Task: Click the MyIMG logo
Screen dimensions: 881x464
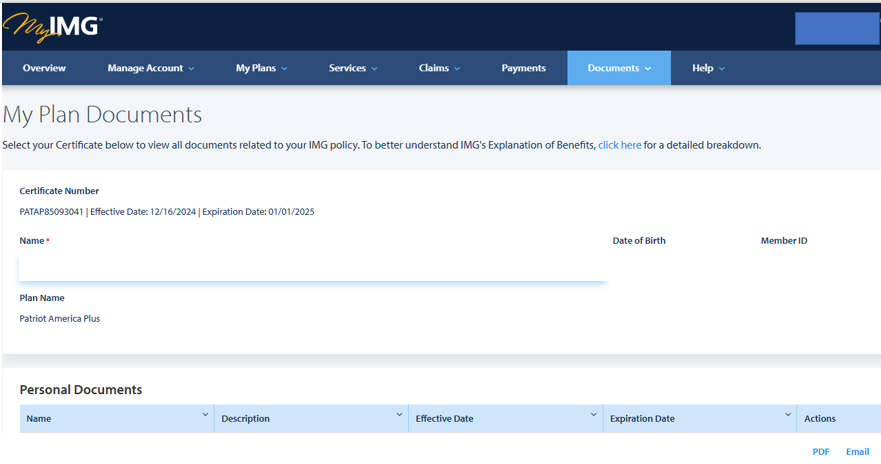Action: pos(52,28)
